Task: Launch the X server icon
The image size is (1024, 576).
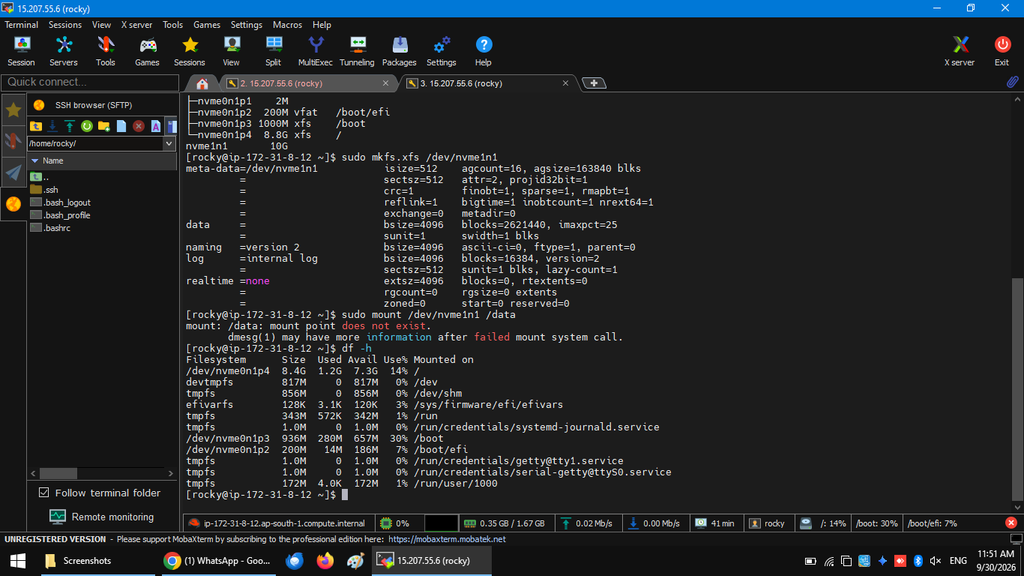Action: point(959,52)
